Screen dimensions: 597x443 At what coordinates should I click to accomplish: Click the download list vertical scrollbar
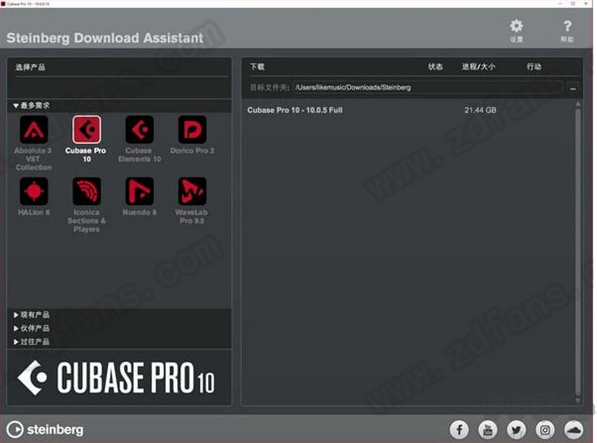tap(578, 251)
